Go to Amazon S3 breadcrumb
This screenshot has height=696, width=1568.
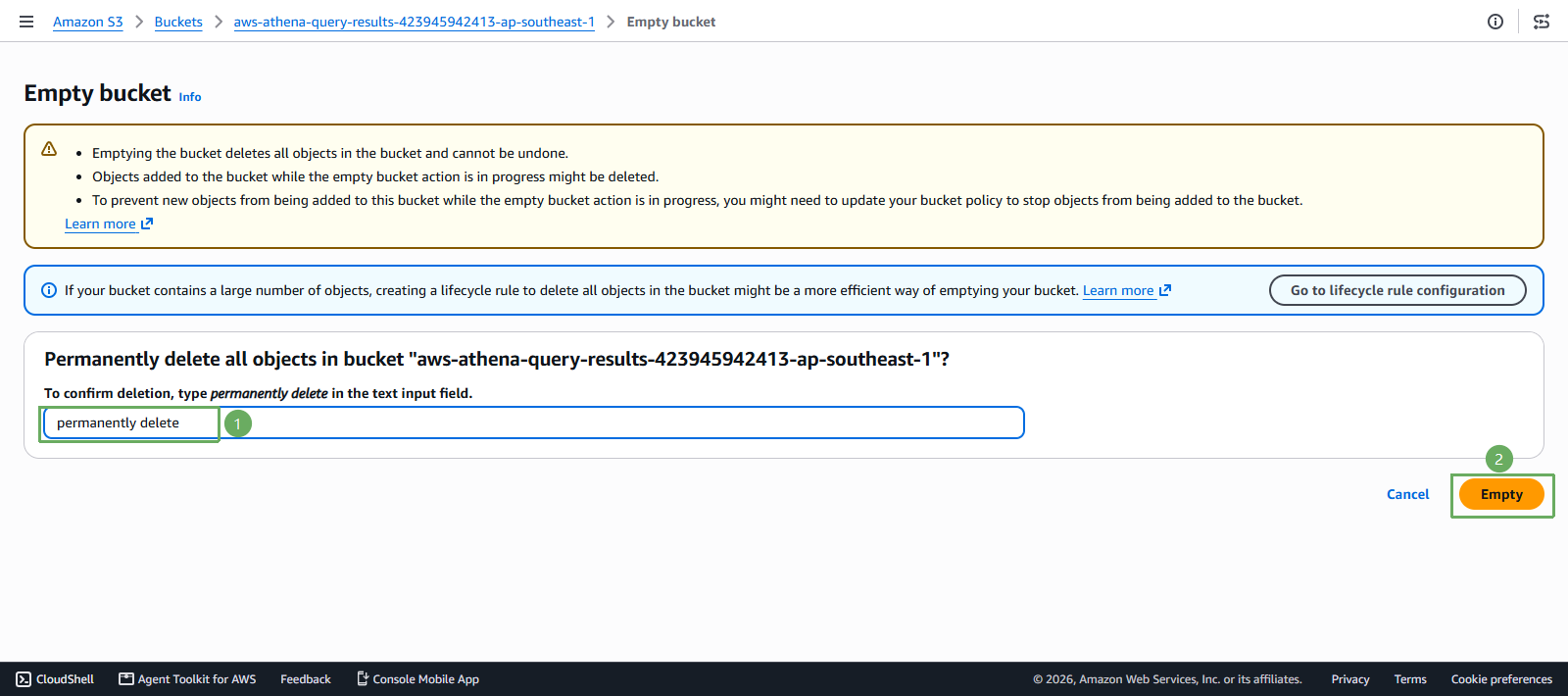coord(88,22)
